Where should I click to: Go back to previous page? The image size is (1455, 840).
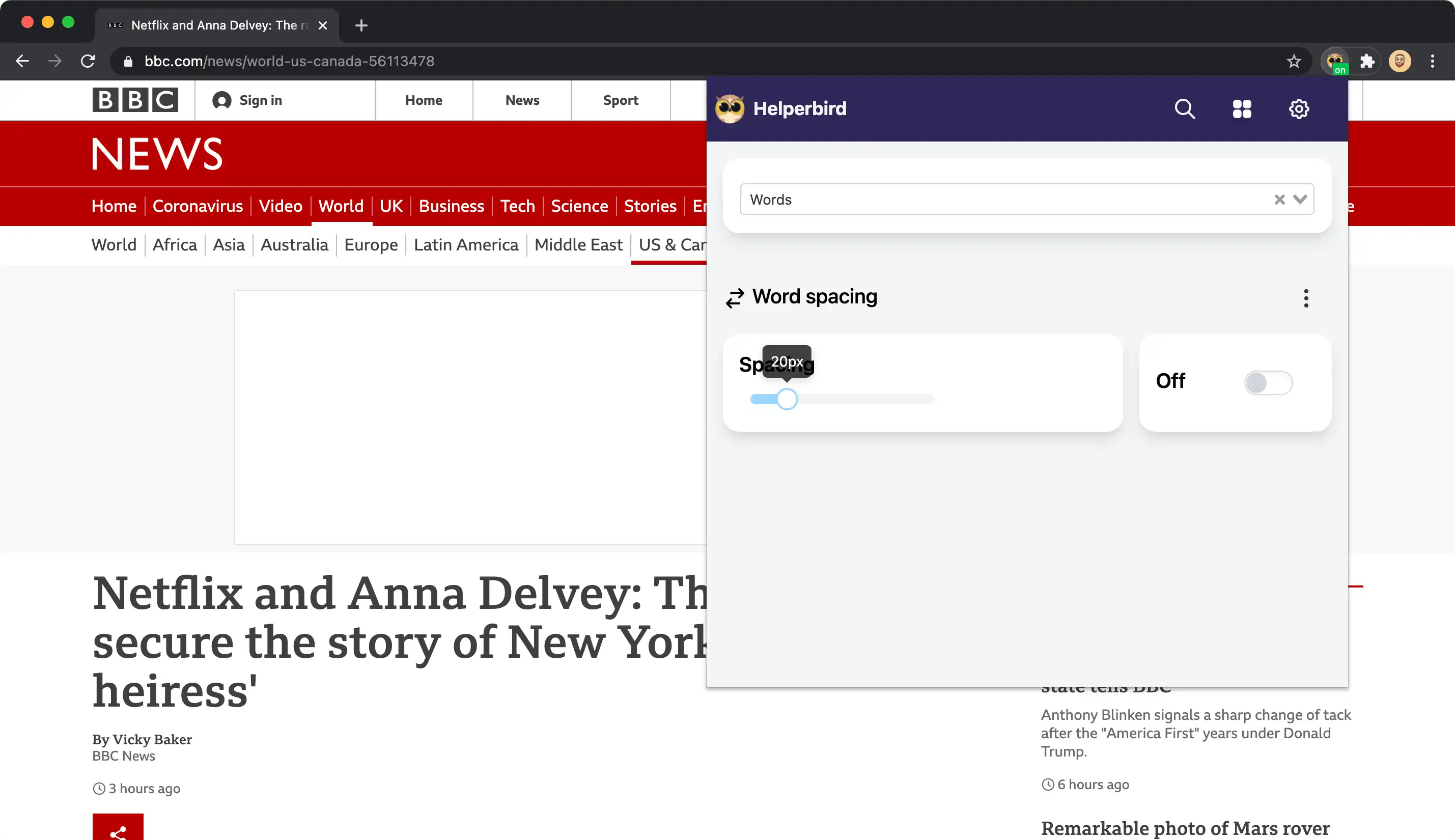(22, 61)
